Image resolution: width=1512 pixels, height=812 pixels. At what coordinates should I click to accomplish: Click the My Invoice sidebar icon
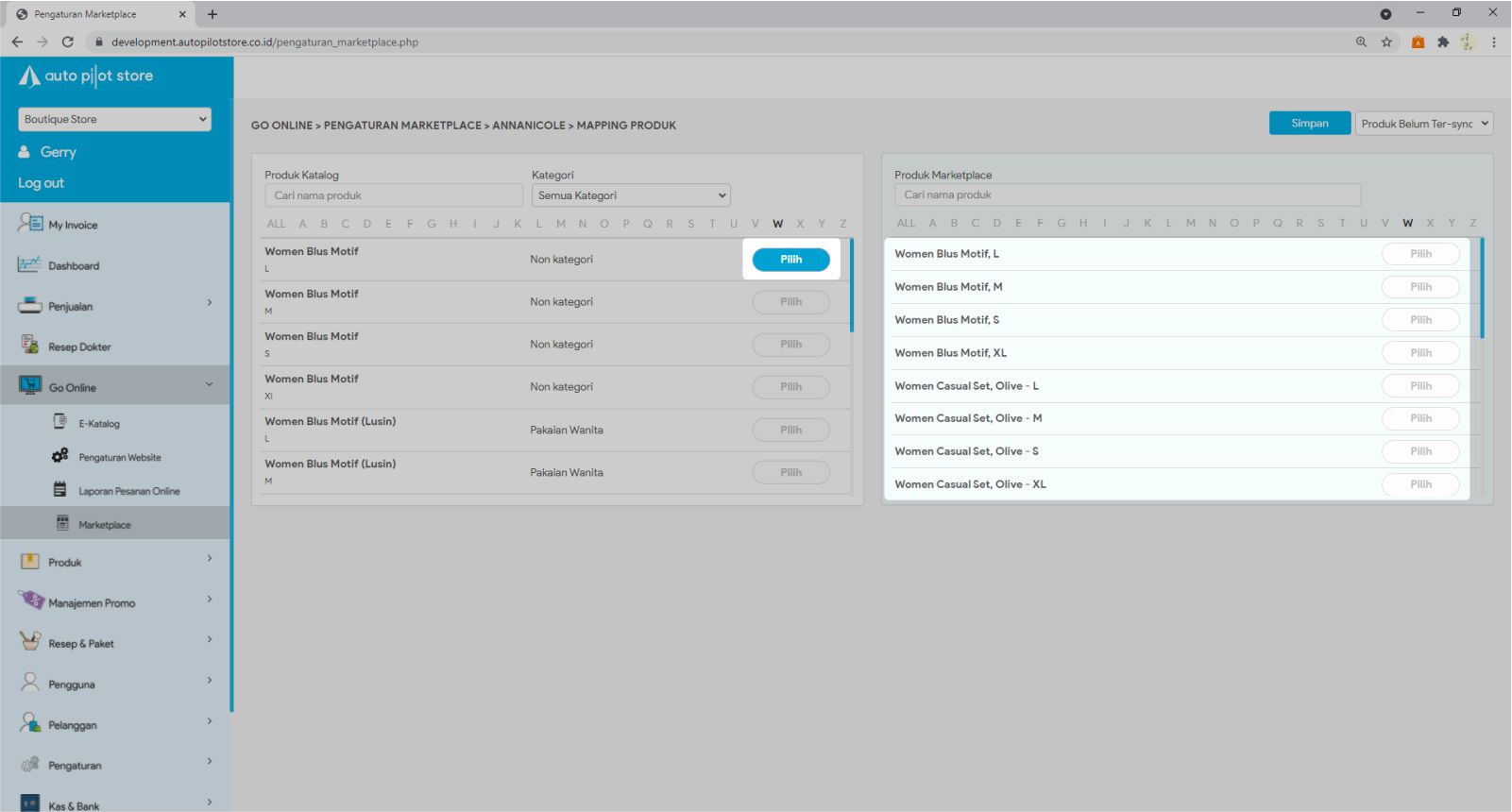pos(30,224)
